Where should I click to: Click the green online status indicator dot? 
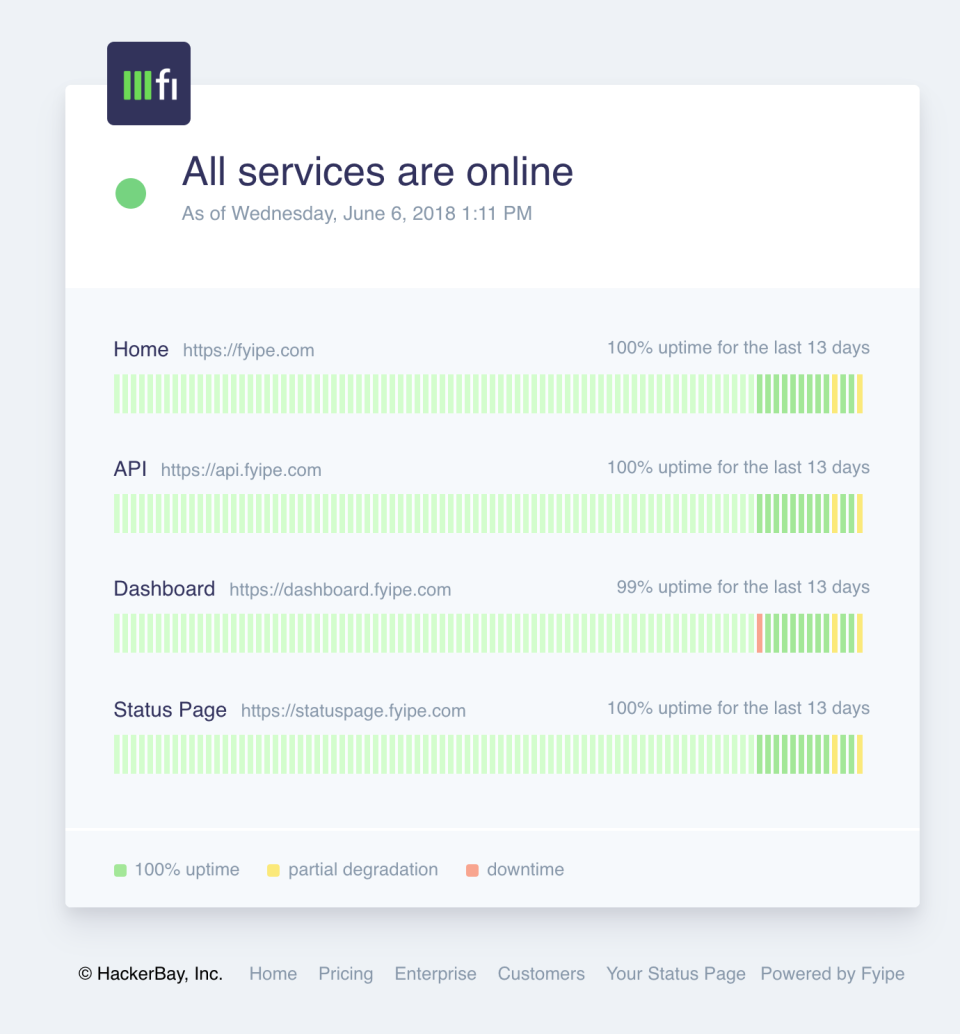pyautogui.click(x=131, y=193)
